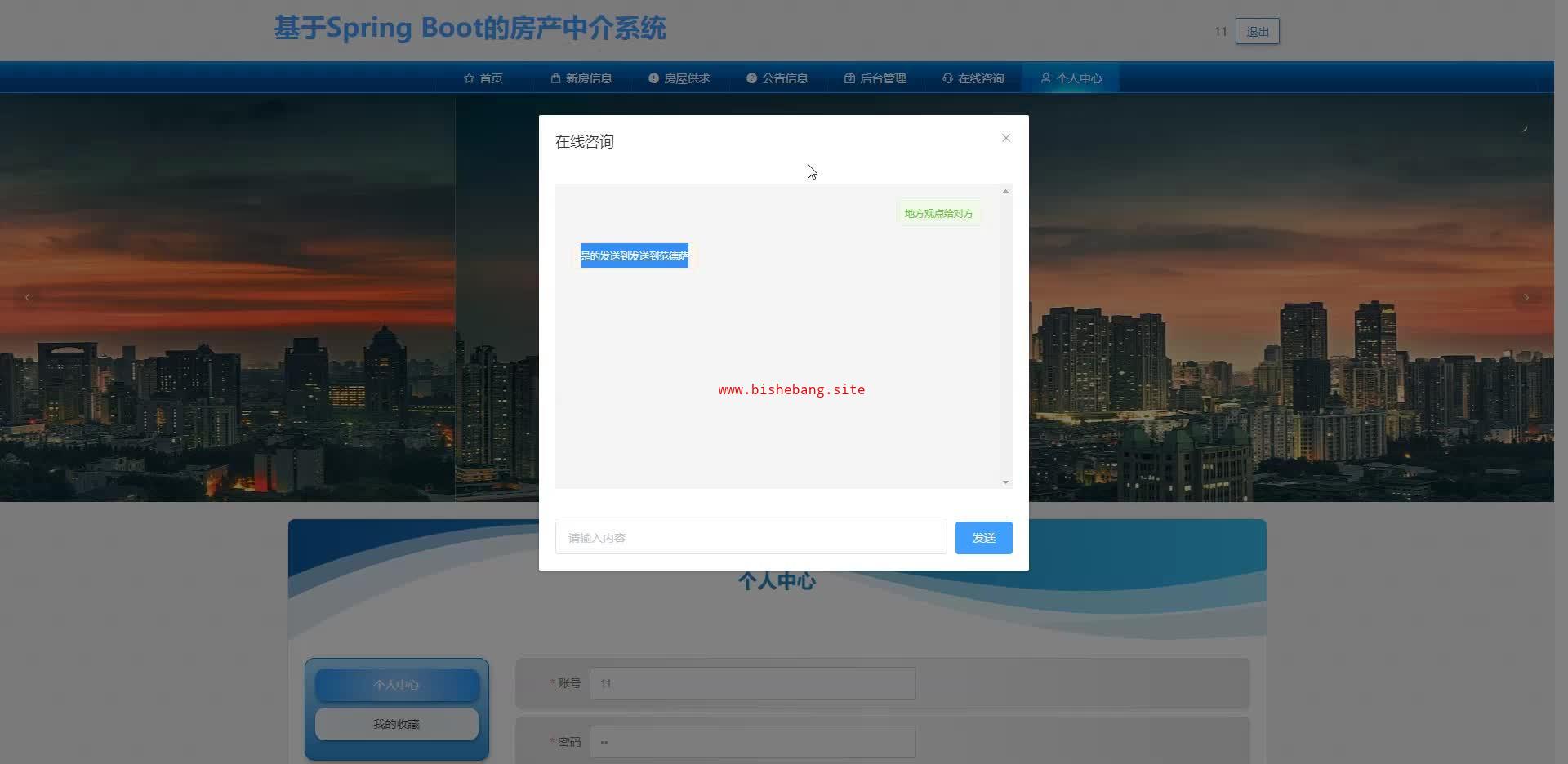Go to 房屋供求 in navigation
Viewport: 1568px width, 764px height.
coord(679,78)
